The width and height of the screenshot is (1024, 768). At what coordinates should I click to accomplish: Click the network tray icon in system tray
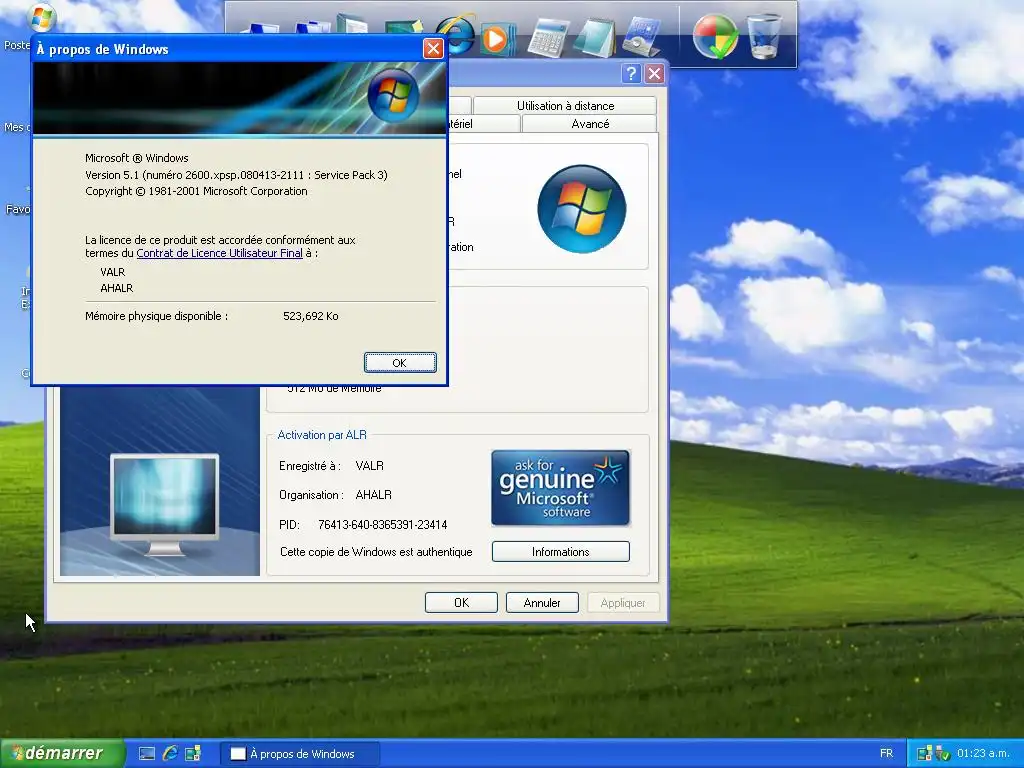click(924, 754)
